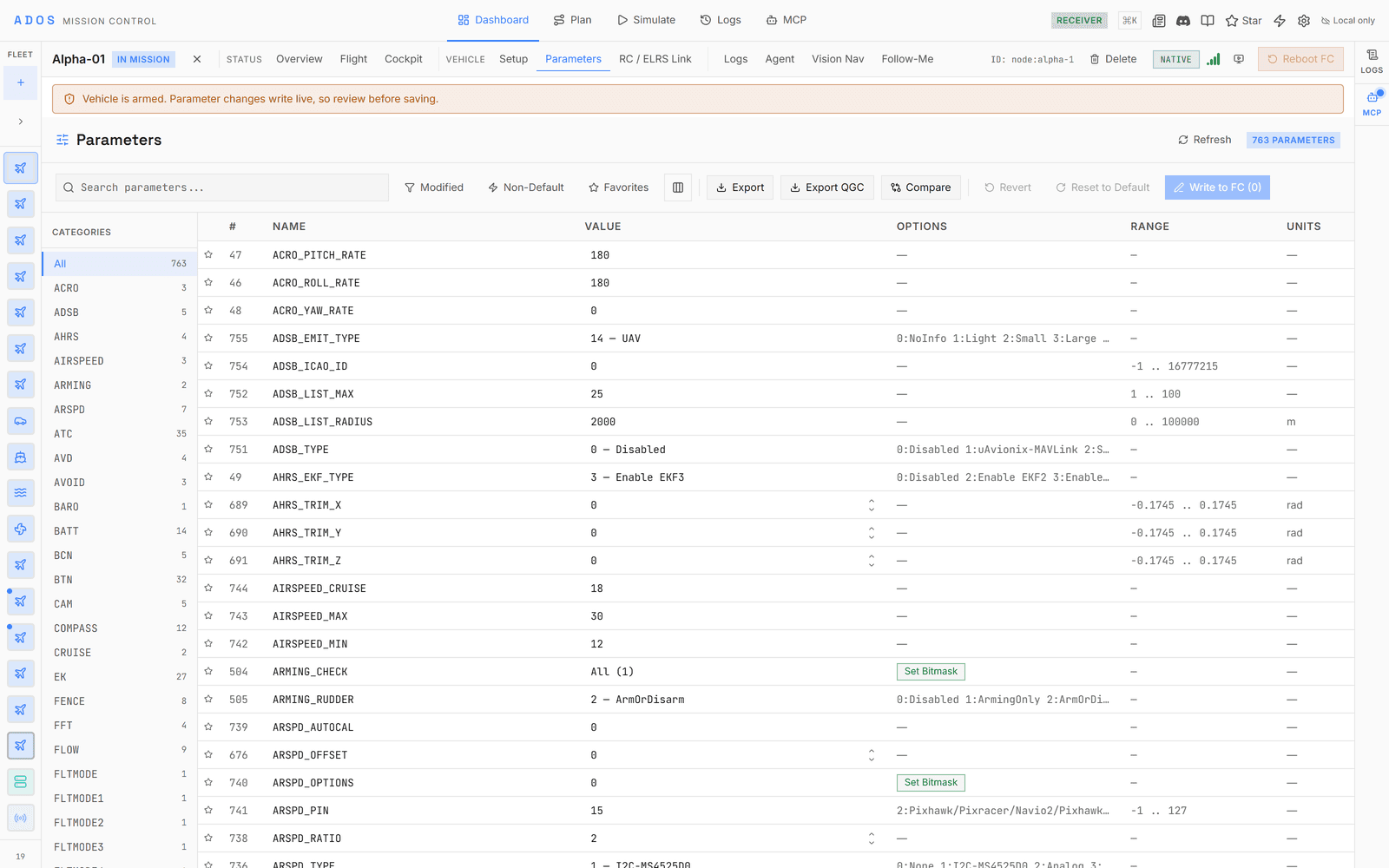Image resolution: width=1389 pixels, height=868 pixels.
Task: Toggle the Favorites filter
Action: (x=618, y=187)
